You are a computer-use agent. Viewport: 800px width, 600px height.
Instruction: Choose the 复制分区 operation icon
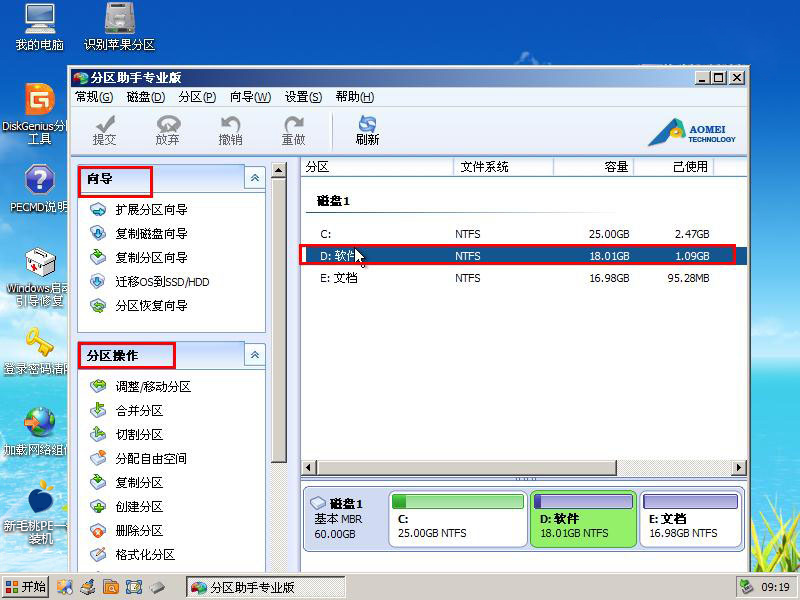click(98, 482)
